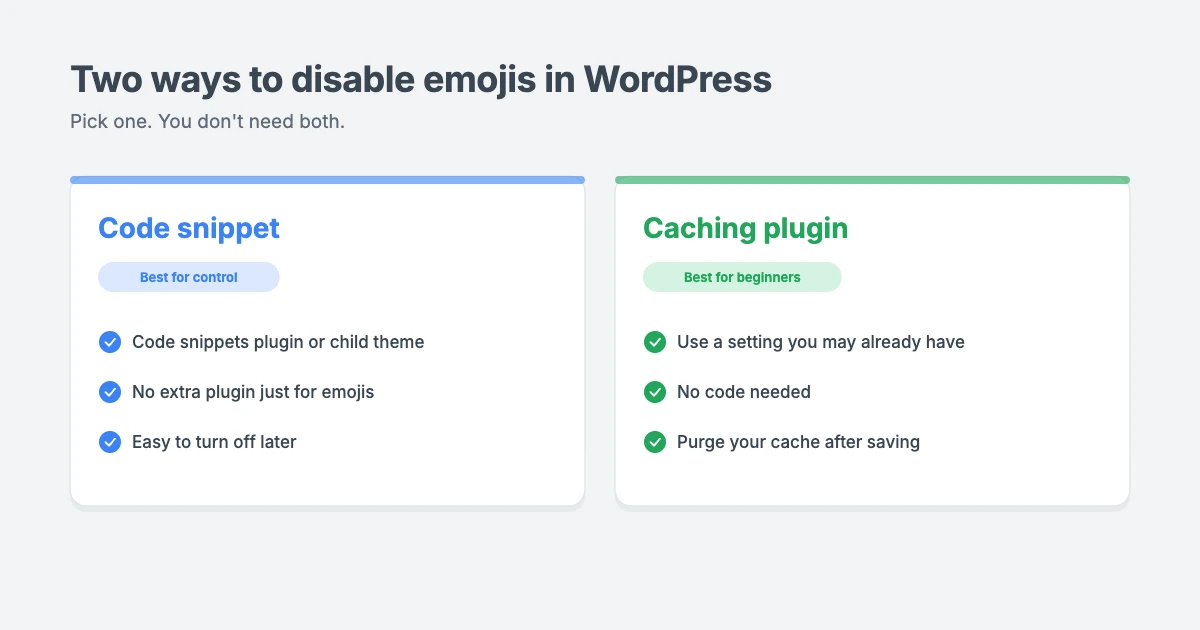Click the text 'No extra plugin just for emojis'
The height and width of the screenshot is (630, 1200).
coord(253,392)
